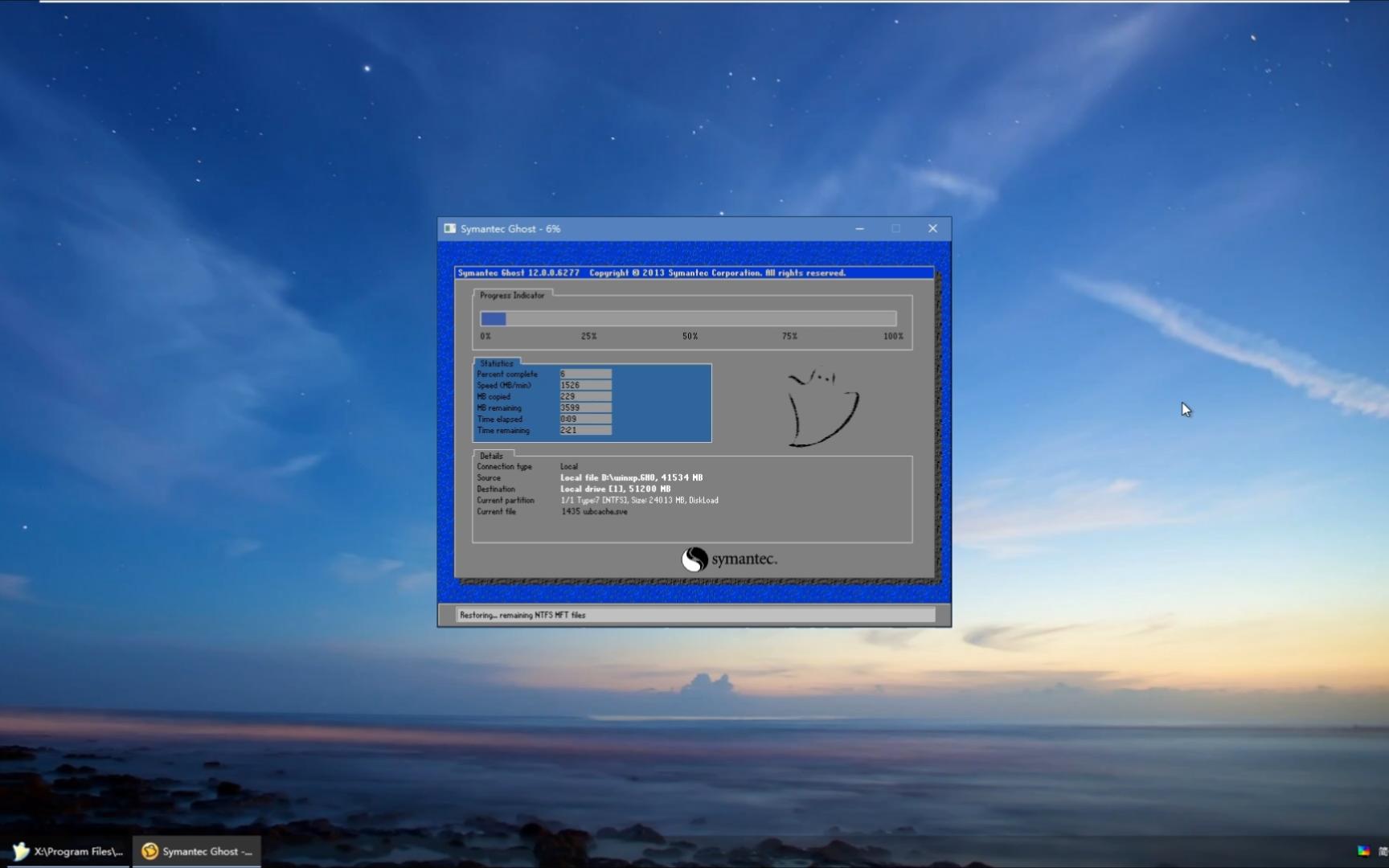Click the restore progress bar
Image resolution: width=1389 pixels, height=868 pixels.
pos(688,319)
